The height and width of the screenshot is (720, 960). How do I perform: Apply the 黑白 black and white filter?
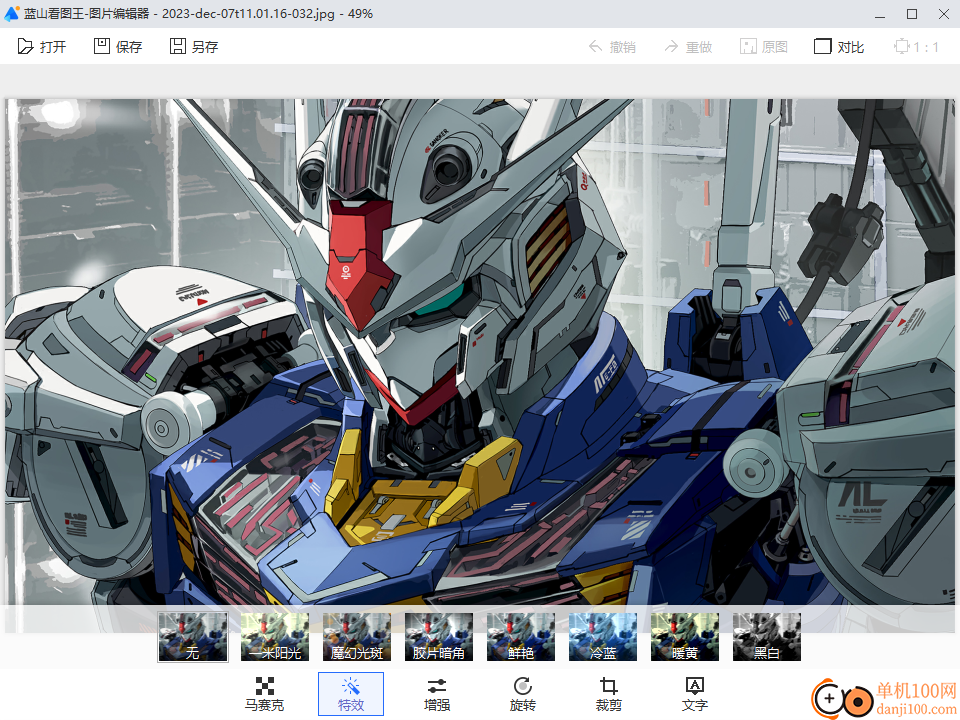[x=767, y=637]
